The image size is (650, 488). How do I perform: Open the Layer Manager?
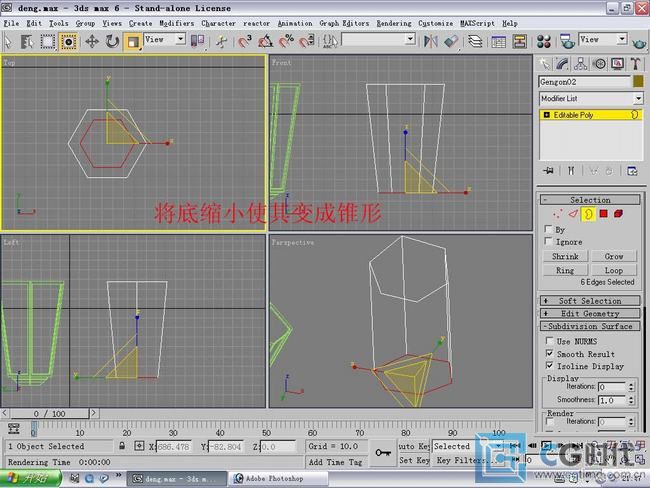tap(475, 41)
